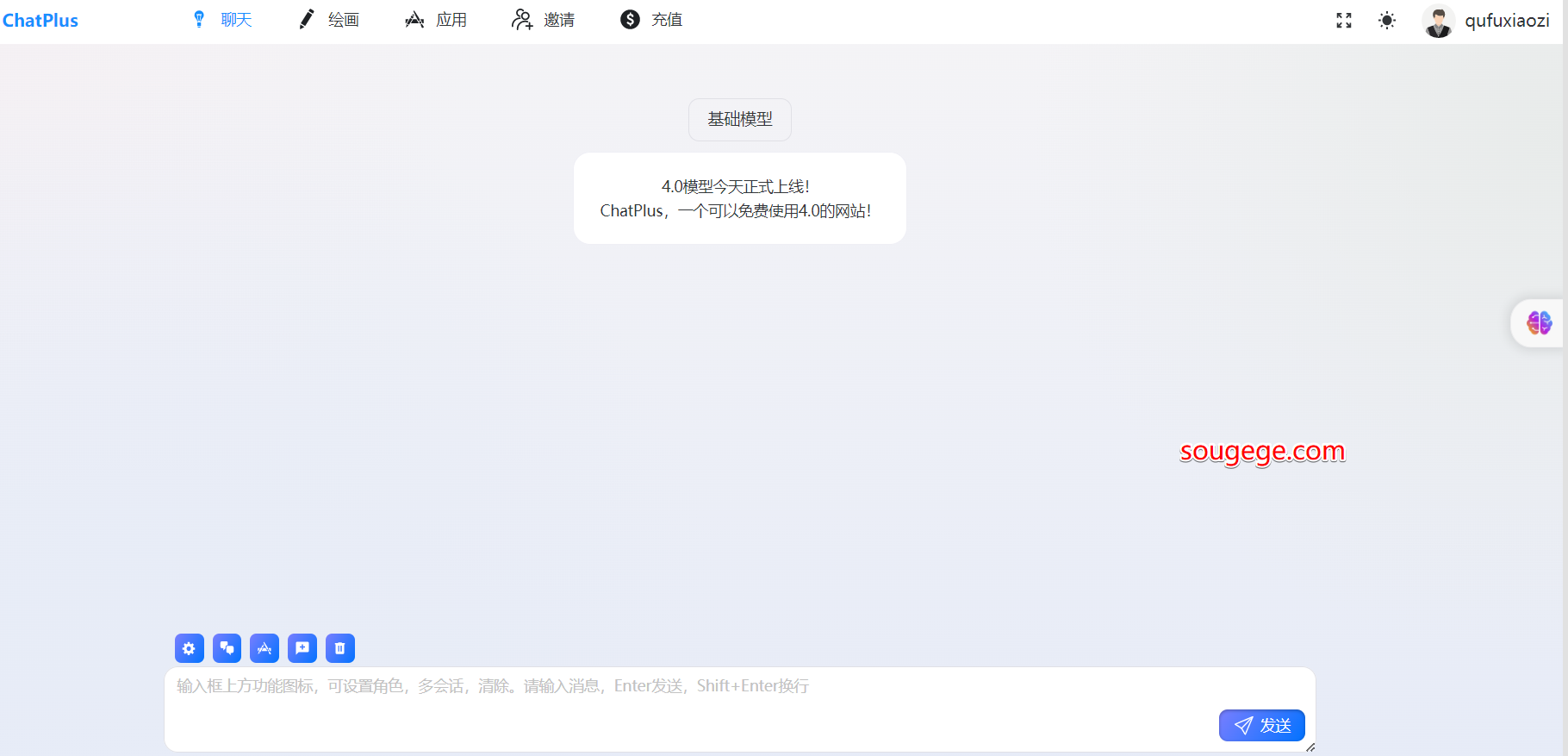Click the app store icon above input
This screenshot has width=1568, height=756.
click(264, 648)
